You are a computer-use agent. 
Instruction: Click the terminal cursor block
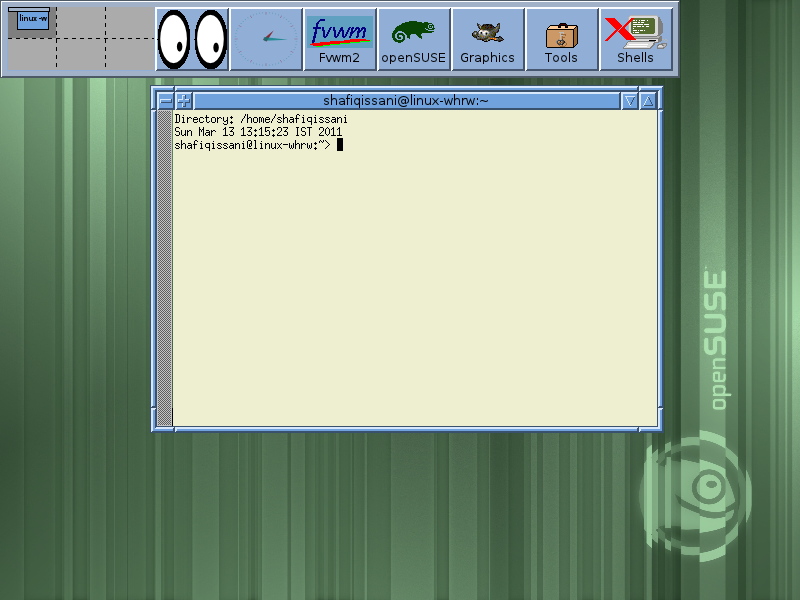coord(340,145)
